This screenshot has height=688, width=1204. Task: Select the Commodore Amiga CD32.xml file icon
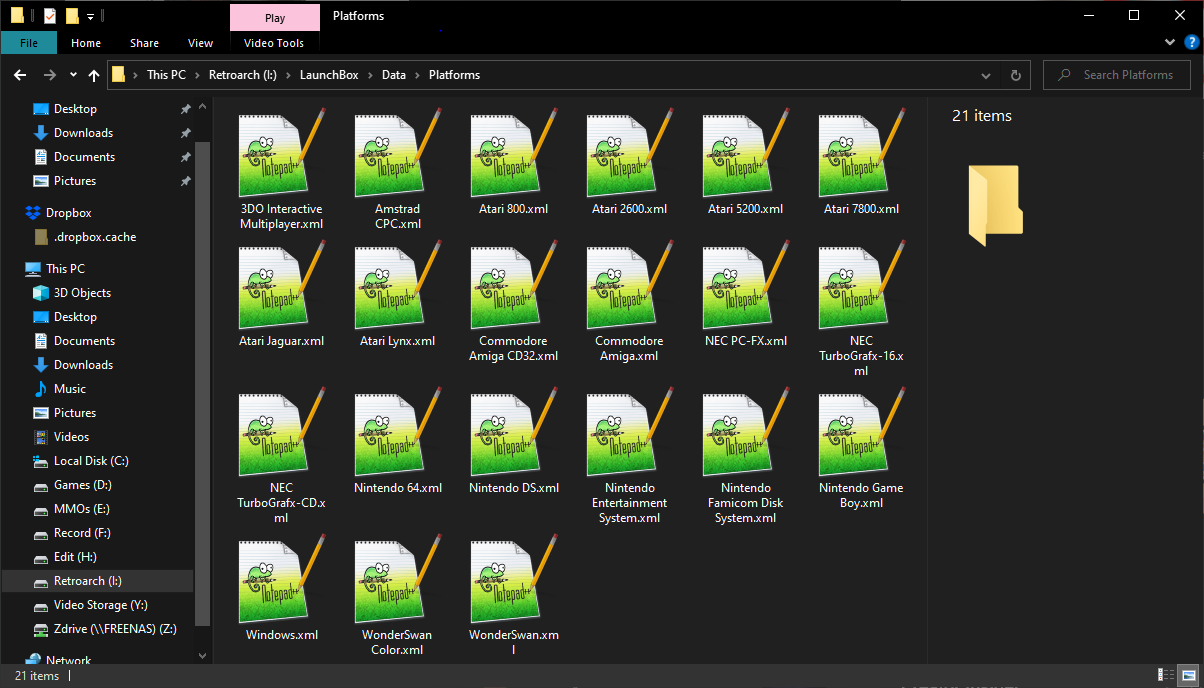513,284
